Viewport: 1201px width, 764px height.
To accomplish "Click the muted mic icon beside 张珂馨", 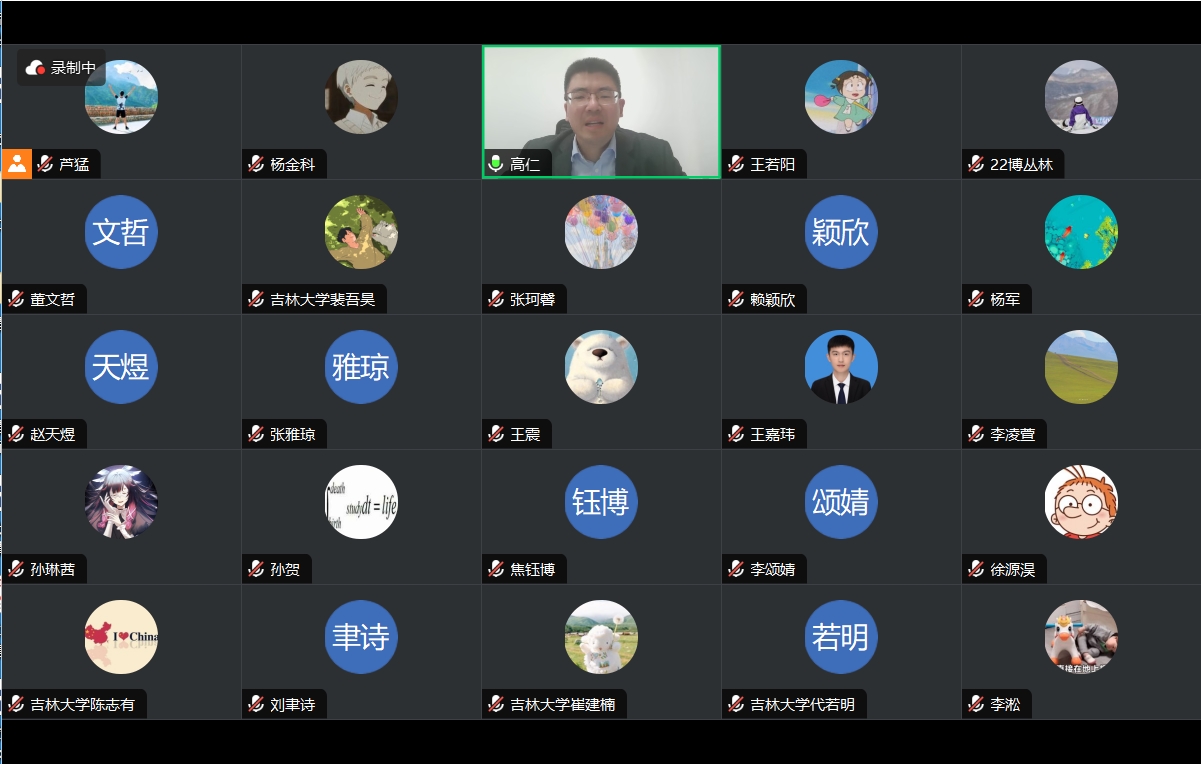I will 496,299.
